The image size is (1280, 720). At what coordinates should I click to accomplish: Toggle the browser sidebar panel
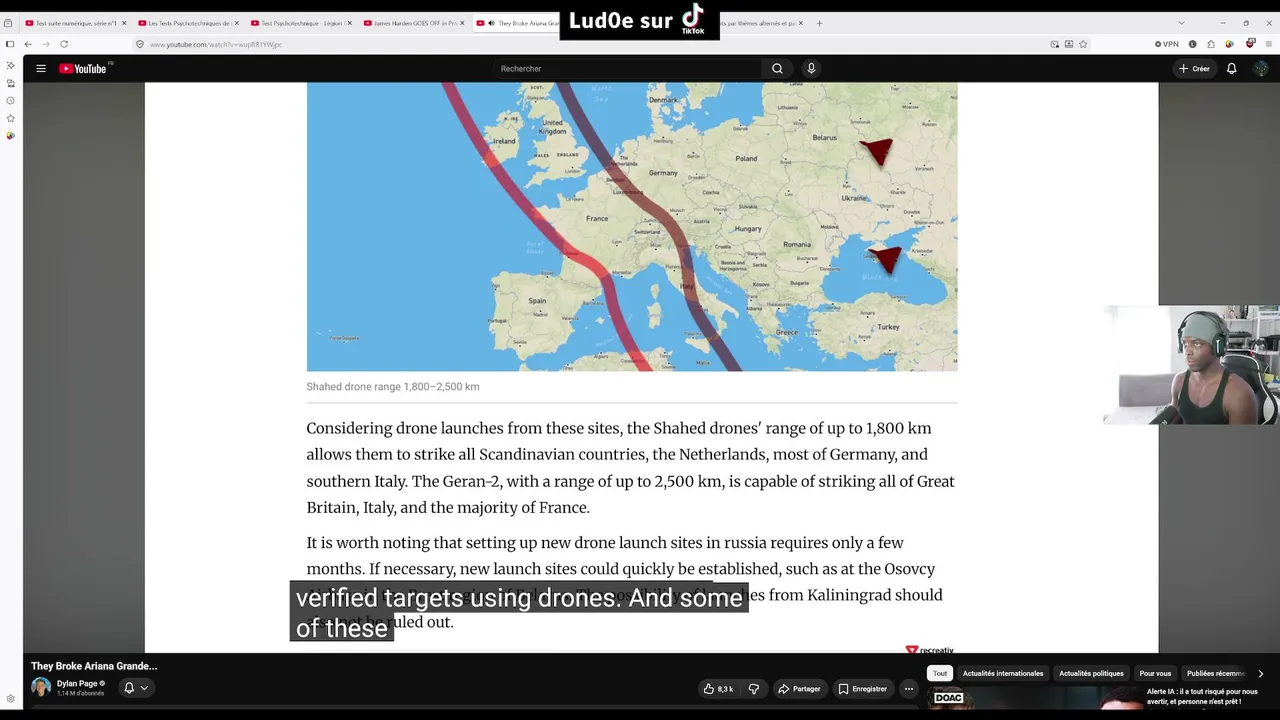pyautogui.click(x=10, y=44)
